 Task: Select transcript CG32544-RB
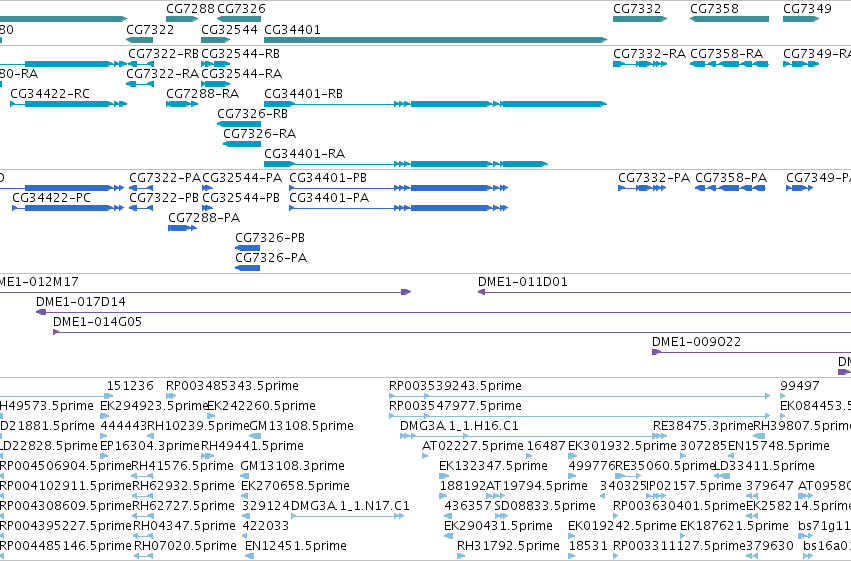215,64
